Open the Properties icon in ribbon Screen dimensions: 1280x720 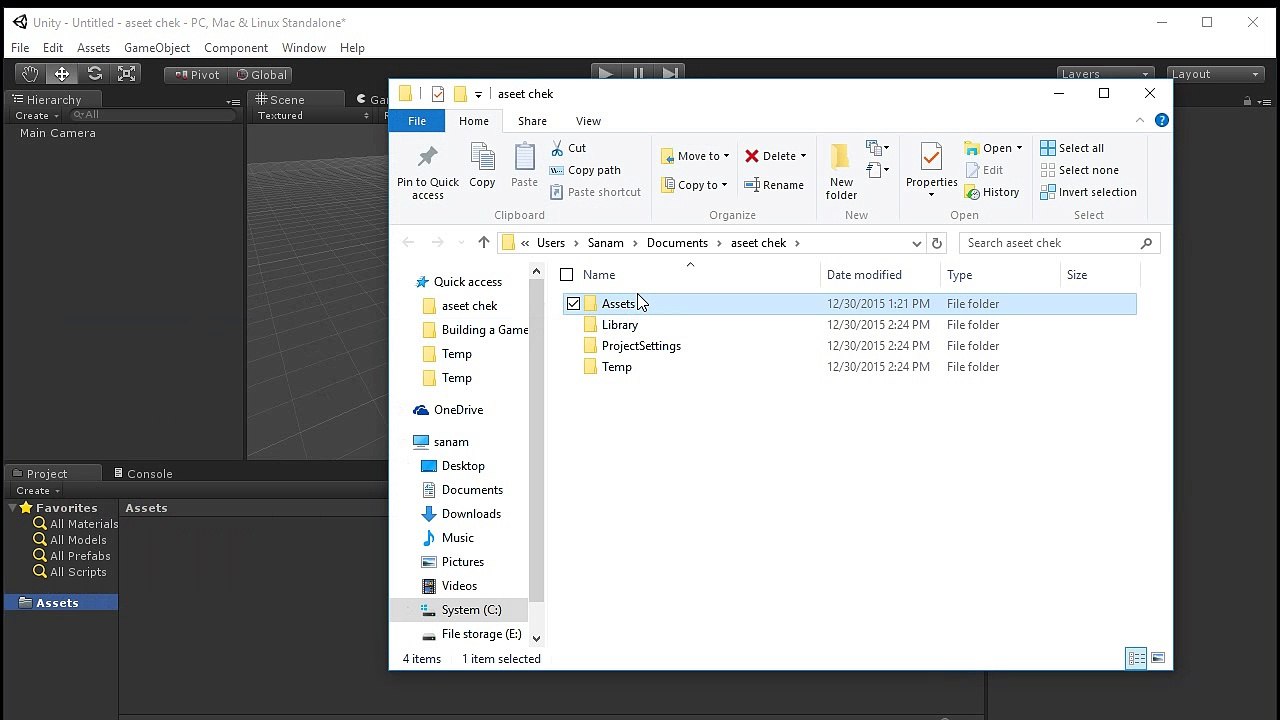pyautogui.click(x=931, y=158)
